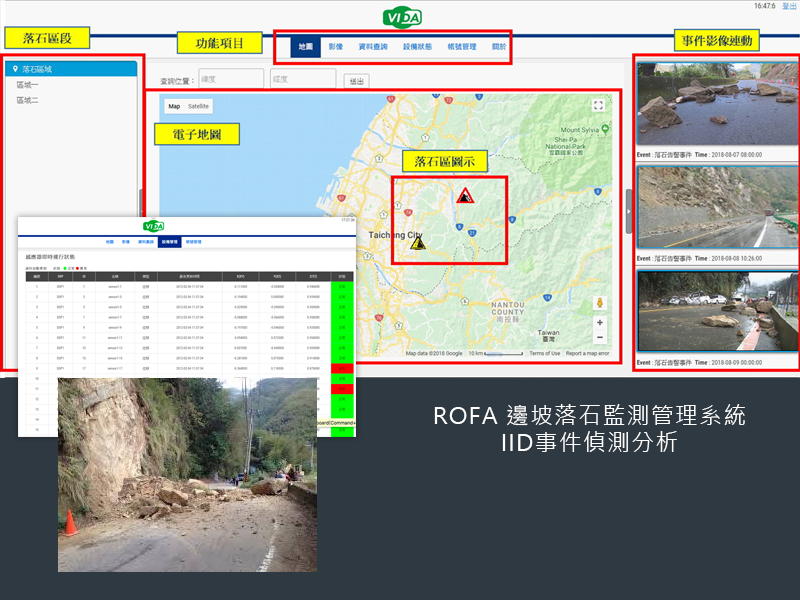The image size is (800, 600).
Task: Collapse the right event image panel arrow
Action: pyautogui.click(x=628, y=198)
